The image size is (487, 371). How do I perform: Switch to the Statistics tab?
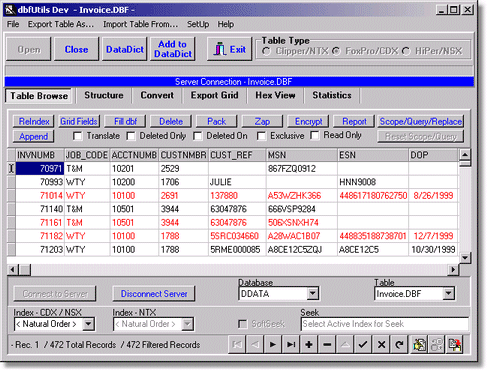pos(332,95)
